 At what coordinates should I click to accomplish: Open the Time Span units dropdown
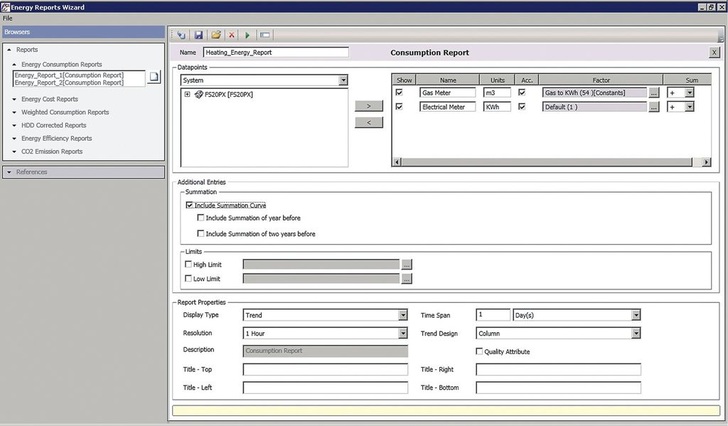pos(636,315)
